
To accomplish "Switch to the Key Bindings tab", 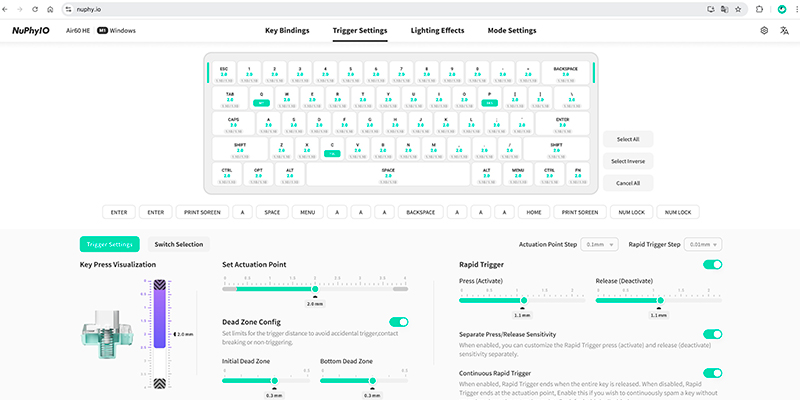I will 287,31.
